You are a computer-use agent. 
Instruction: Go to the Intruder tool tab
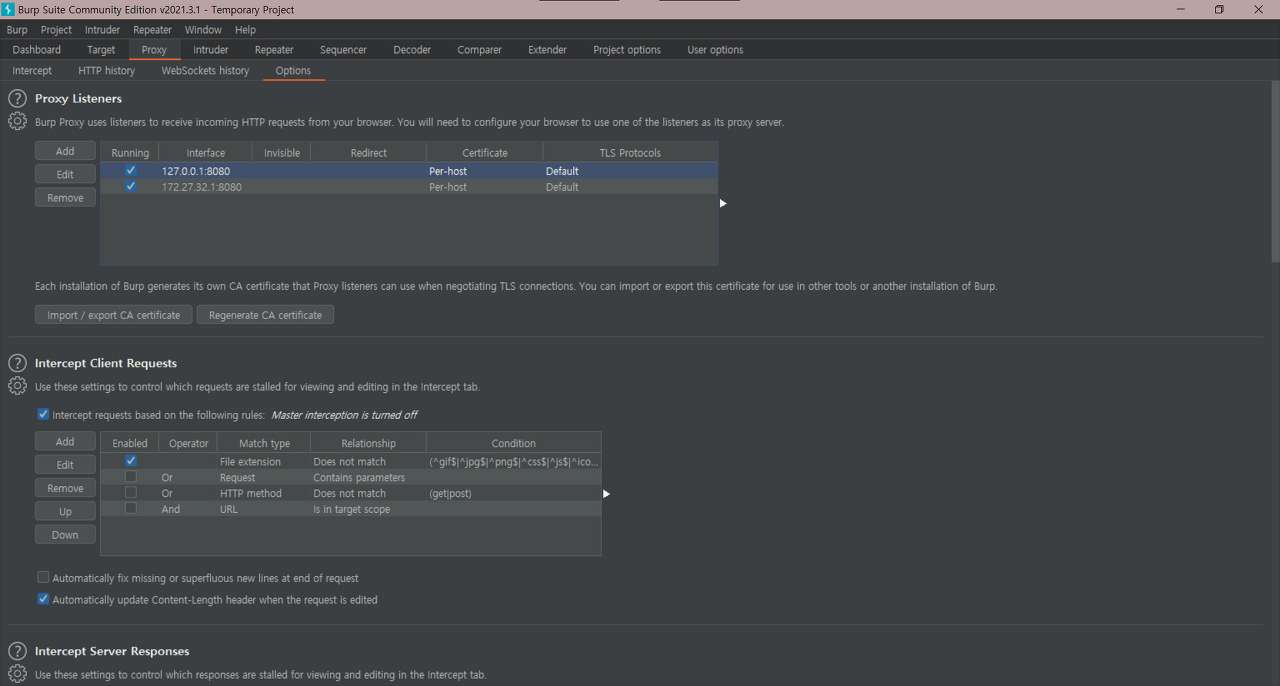click(x=211, y=50)
